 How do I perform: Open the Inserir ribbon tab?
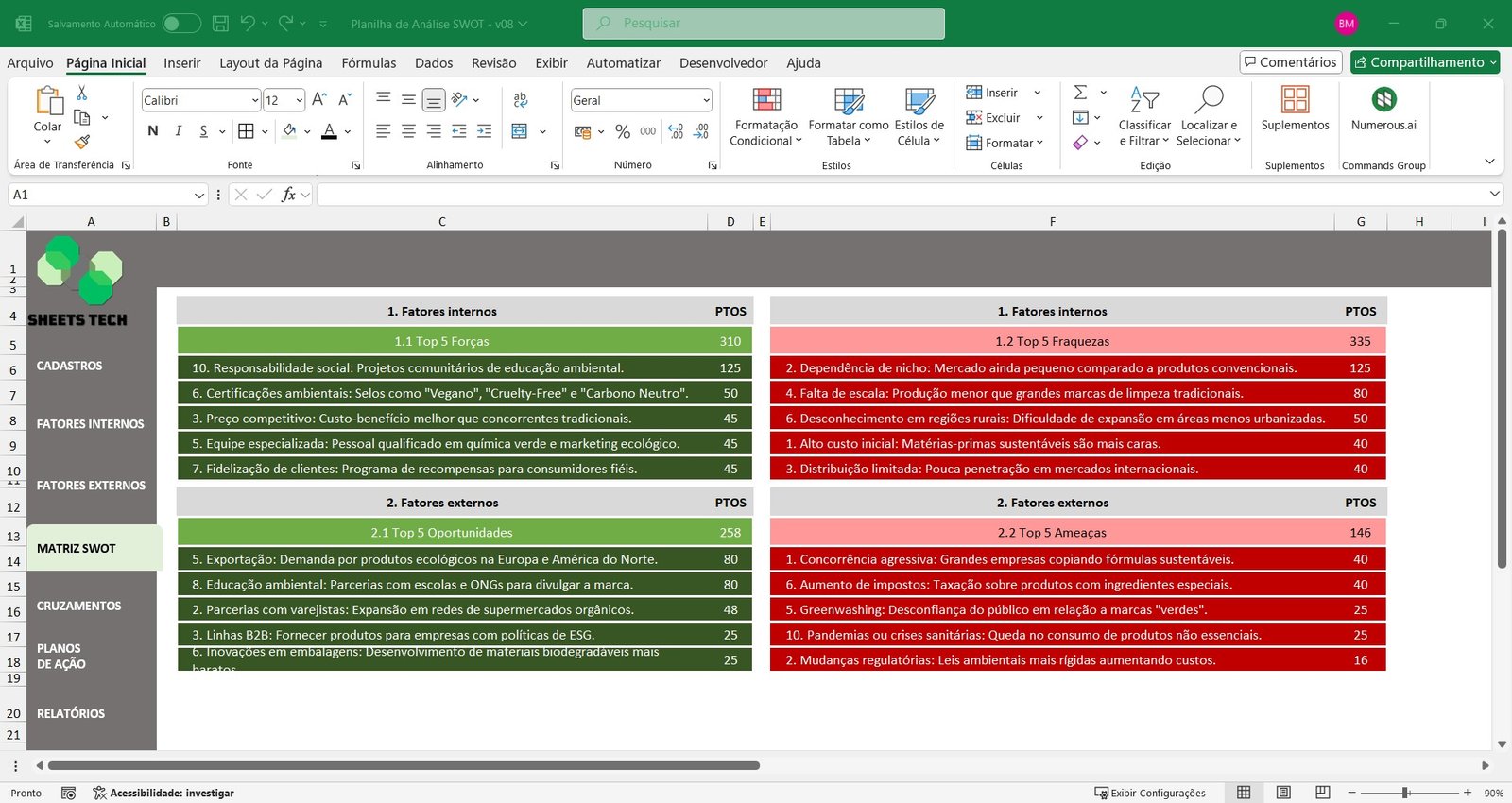pyautogui.click(x=181, y=62)
